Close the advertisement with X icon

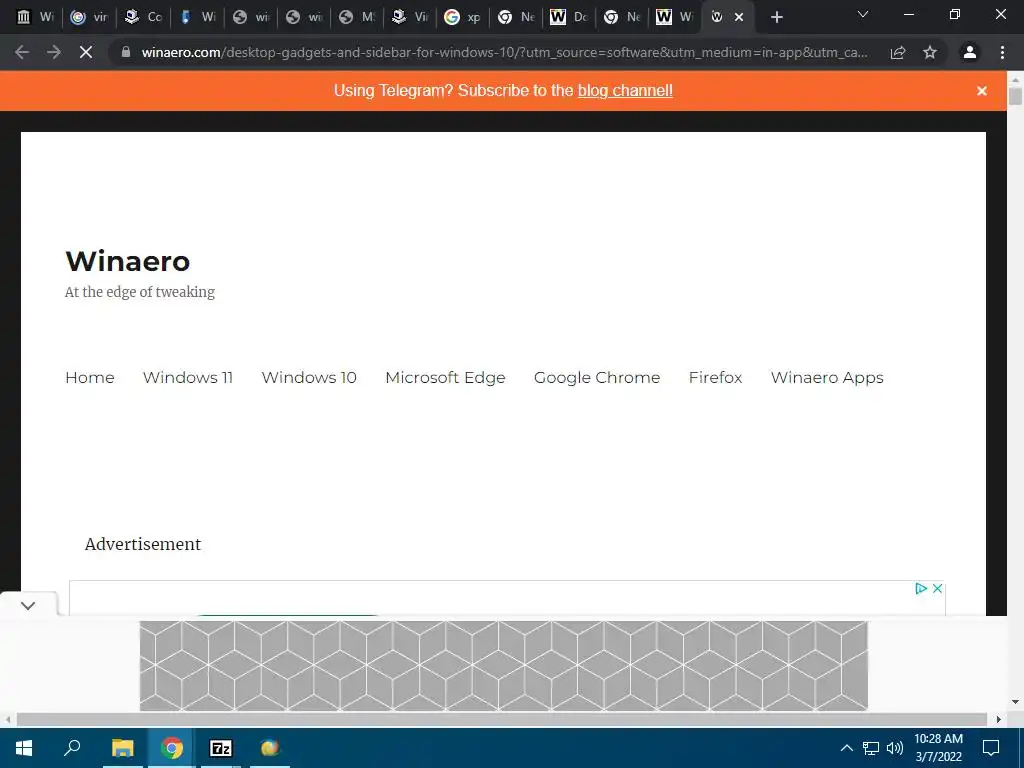click(937, 588)
